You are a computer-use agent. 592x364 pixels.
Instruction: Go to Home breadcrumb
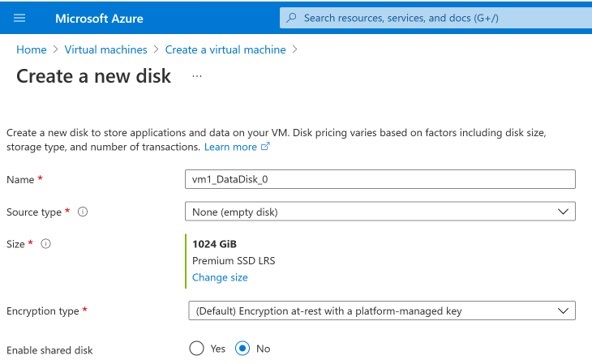click(31, 49)
